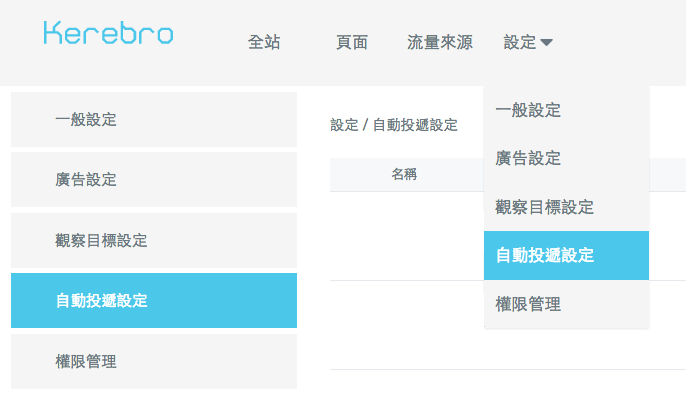The height and width of the screenshot is (402, 686).
Task: Click highlighted 自動投遞設定 in left sidebar
Action: point(154,301)
